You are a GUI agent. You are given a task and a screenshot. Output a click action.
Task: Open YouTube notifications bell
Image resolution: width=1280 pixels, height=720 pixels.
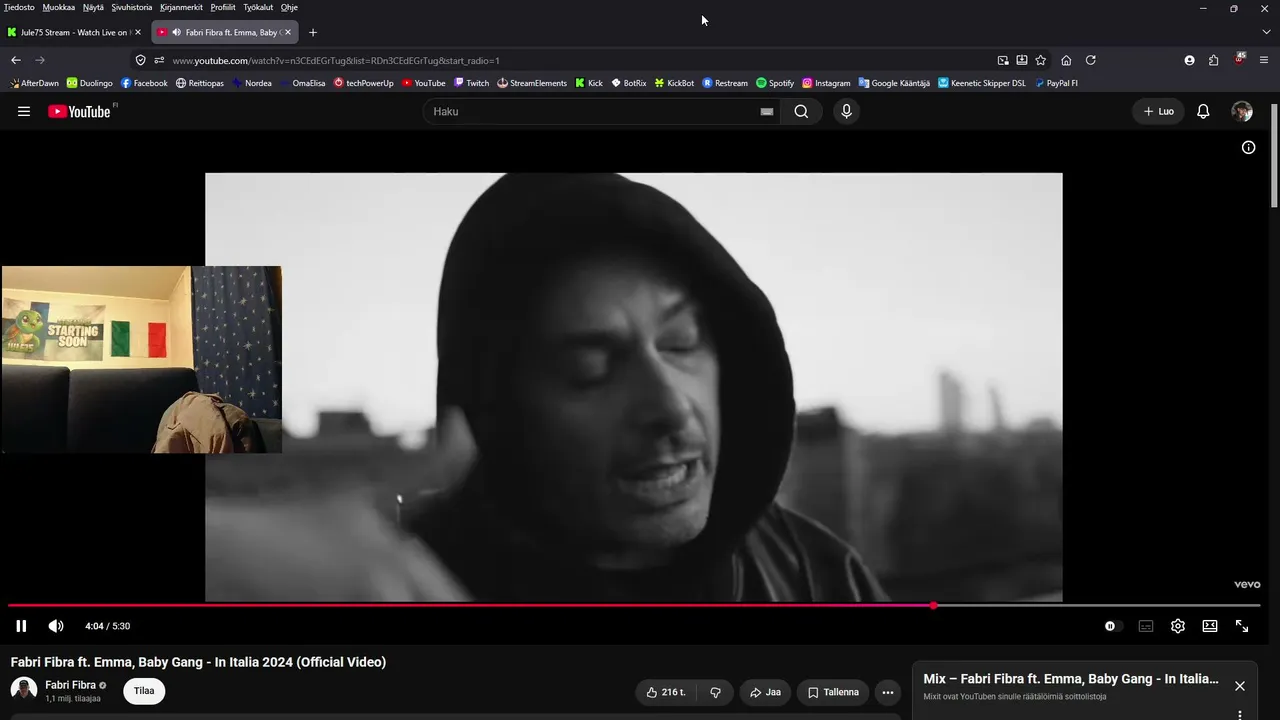tap(1203, 112)
